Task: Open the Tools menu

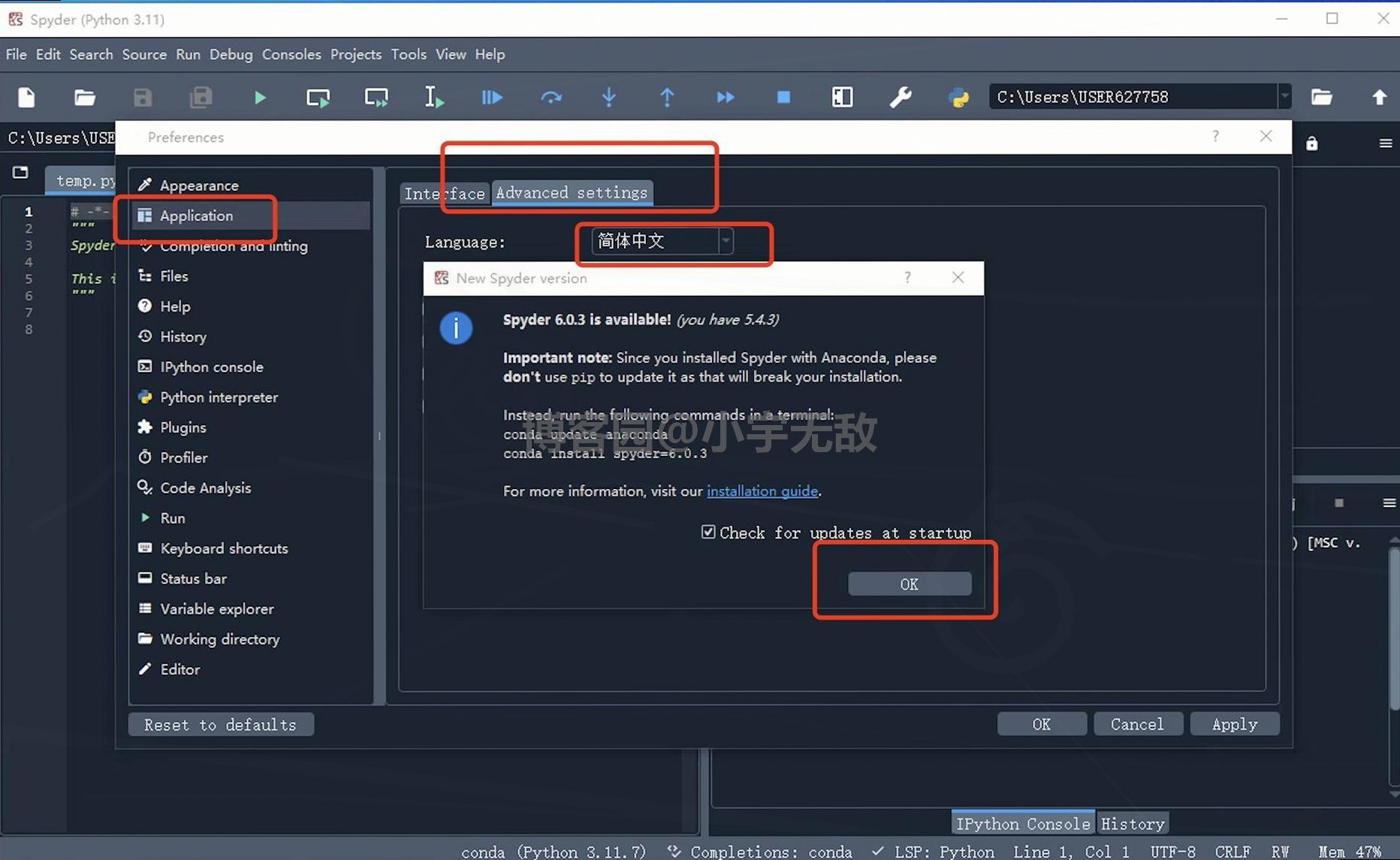Action: coord(409,54)
